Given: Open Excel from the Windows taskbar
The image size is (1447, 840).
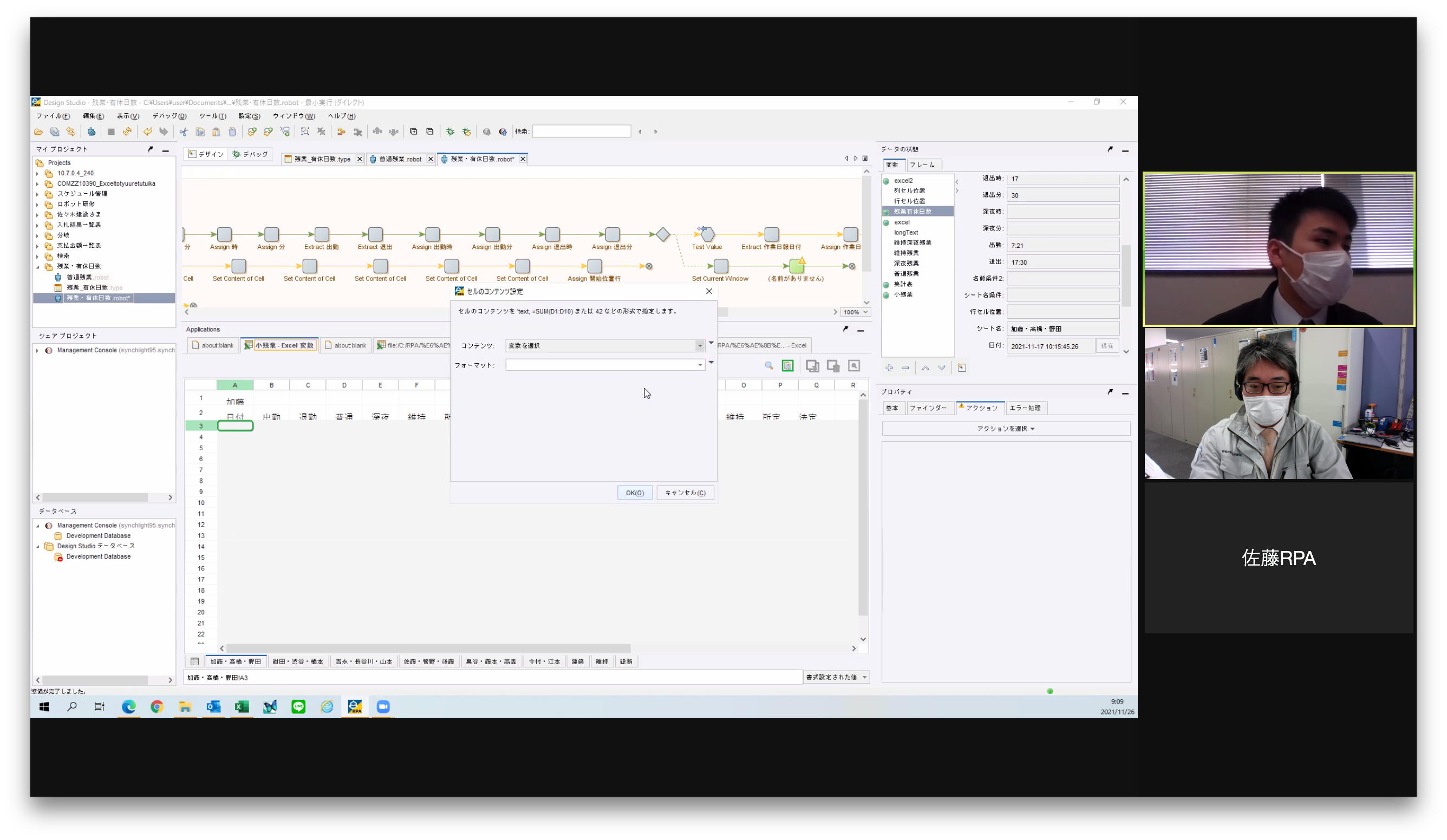Looking at the screenshot, I should coord(242,707).
